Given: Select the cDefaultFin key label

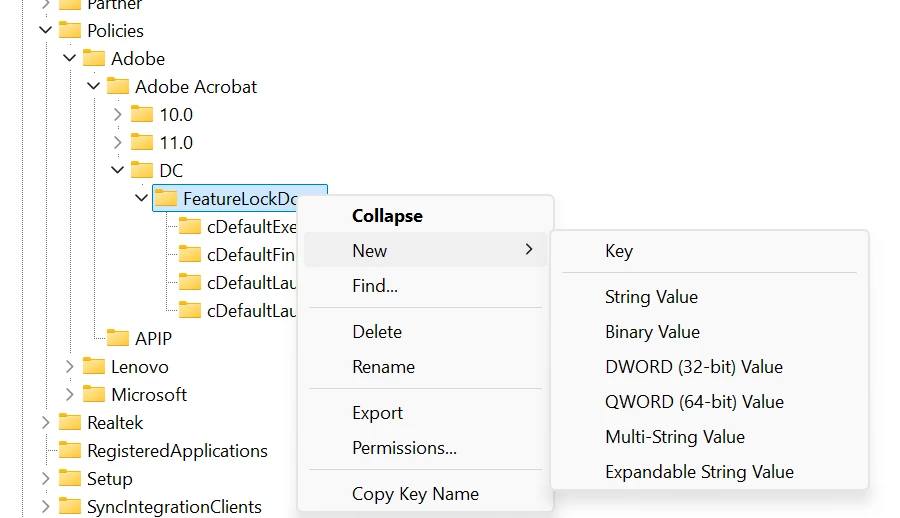Looking at the screenshot, I should point(251,254).
